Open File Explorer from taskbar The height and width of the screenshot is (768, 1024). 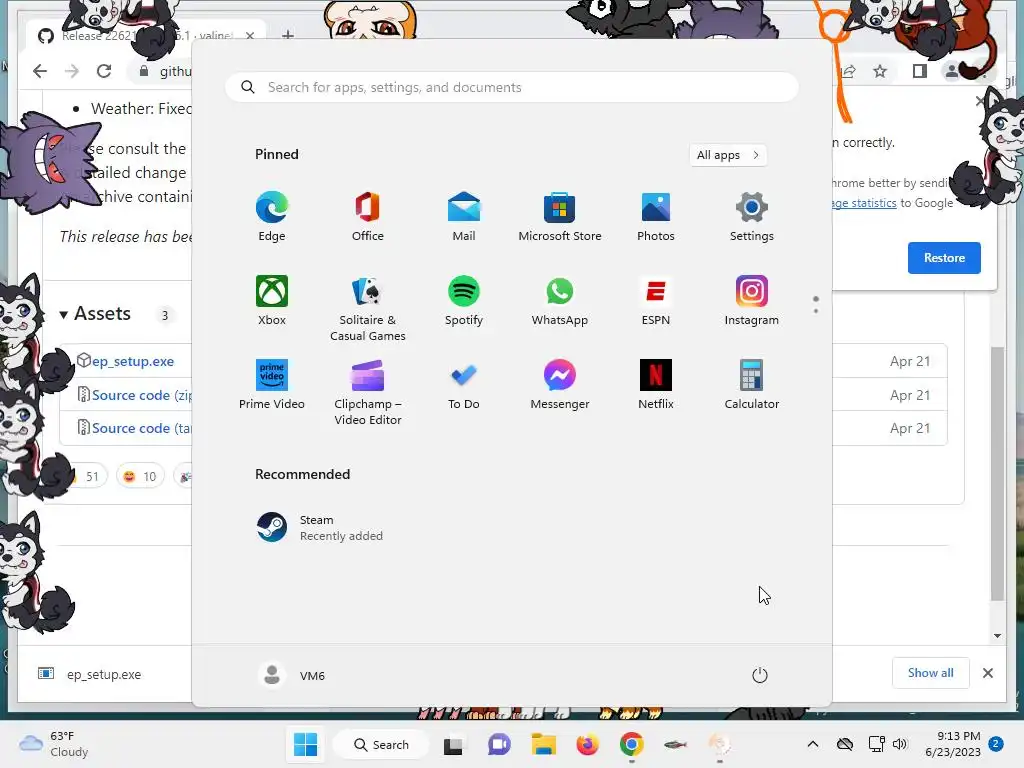pyautogui.click(x=543, y=744)
